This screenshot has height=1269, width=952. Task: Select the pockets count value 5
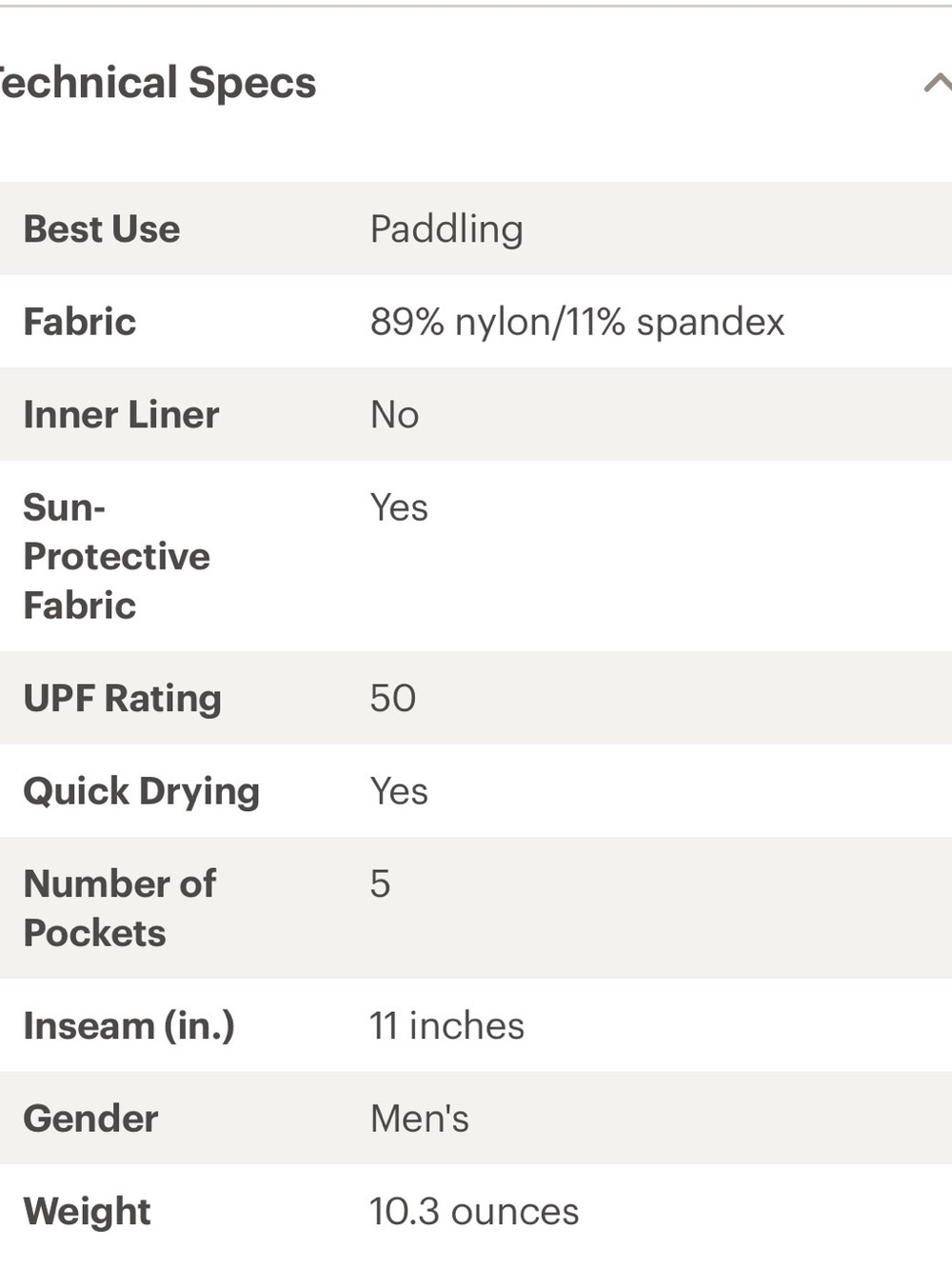click(x=380, y=883)
